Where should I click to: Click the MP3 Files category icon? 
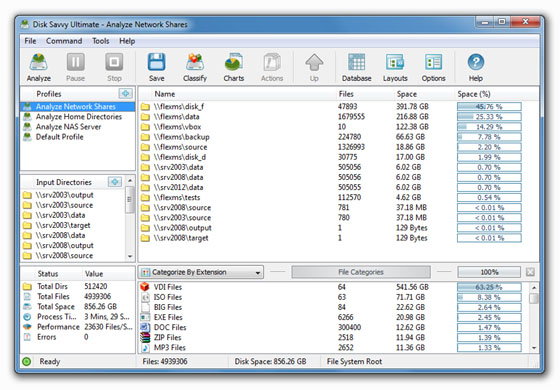coord(145,348)
